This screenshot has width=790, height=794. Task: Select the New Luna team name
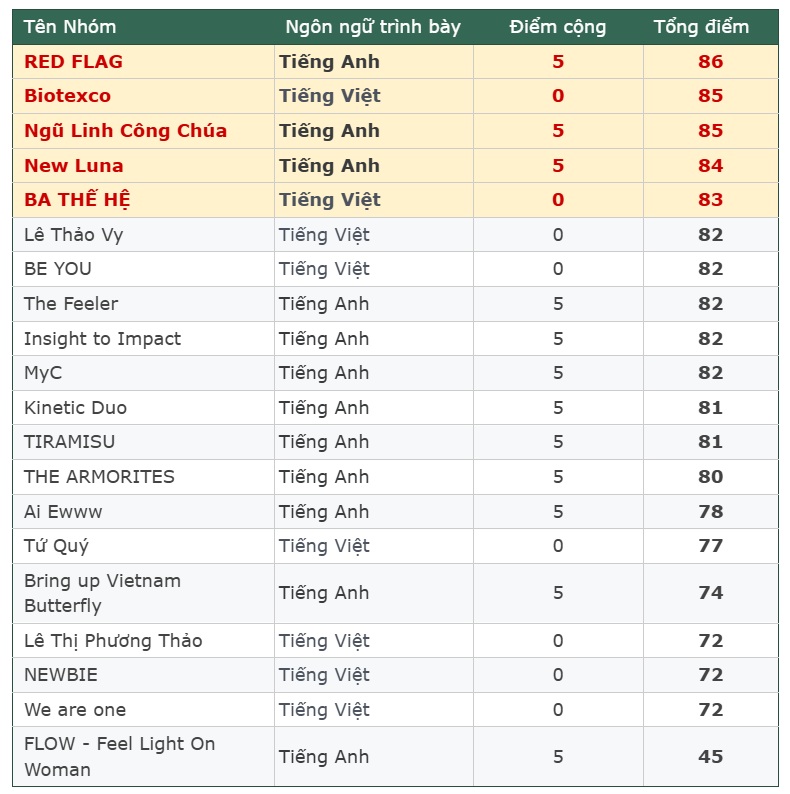(x=73, y=166)
